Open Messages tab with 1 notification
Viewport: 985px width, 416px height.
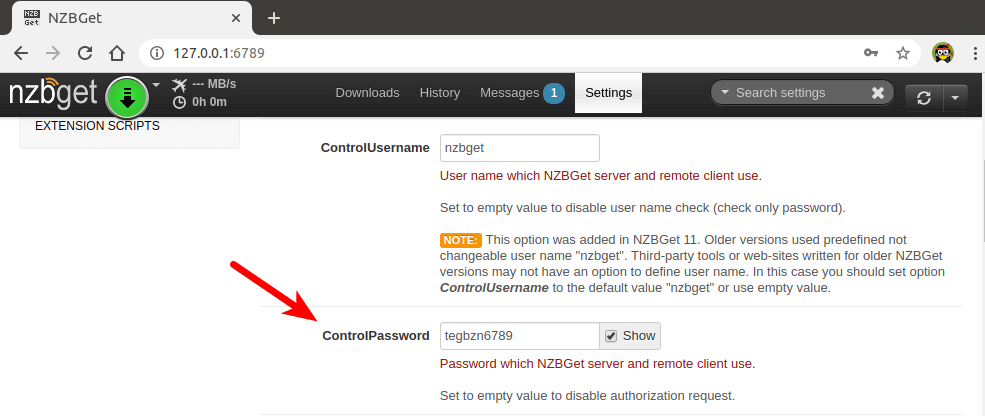[x=521, y=93]
